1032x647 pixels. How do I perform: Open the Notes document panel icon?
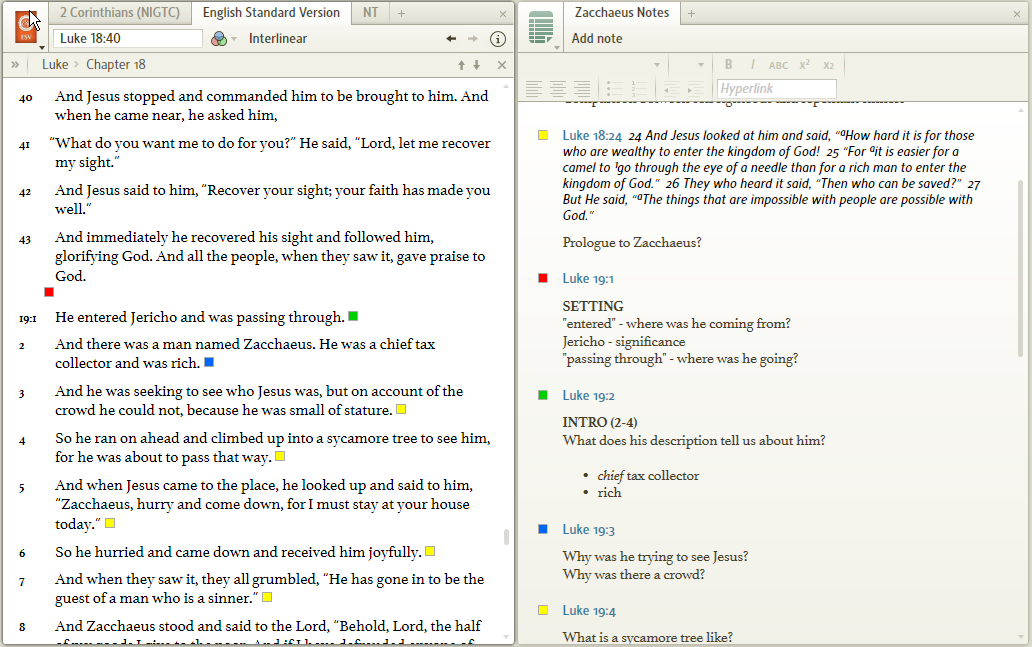pyautogui.click(x=541, y=26)
